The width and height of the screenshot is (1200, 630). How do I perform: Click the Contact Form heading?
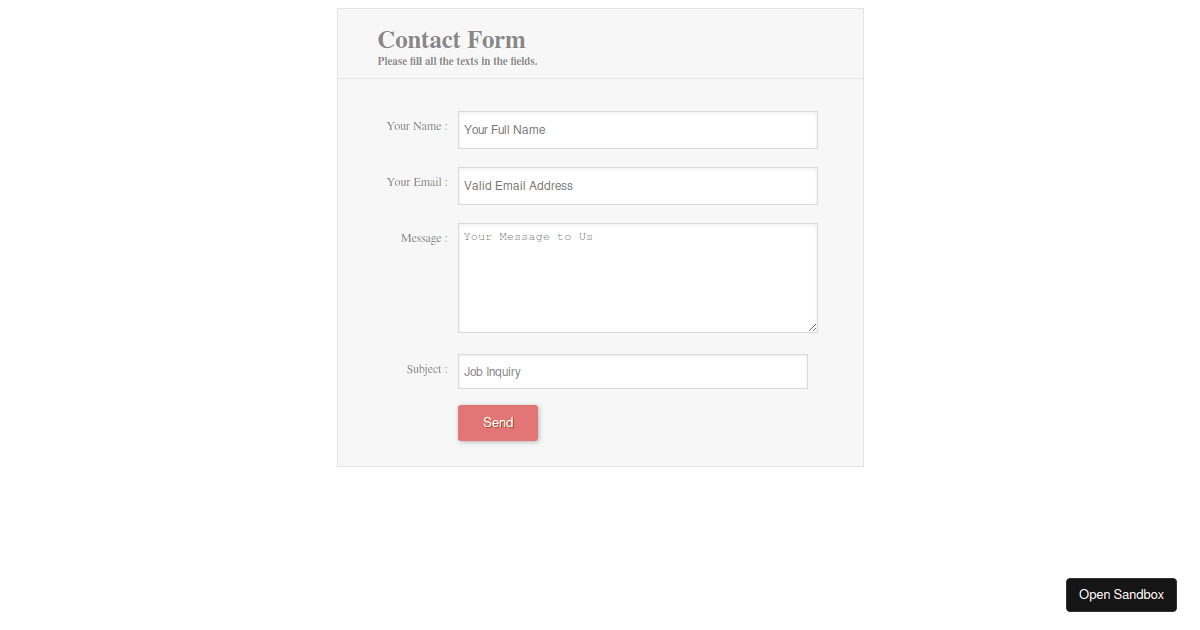451,40
